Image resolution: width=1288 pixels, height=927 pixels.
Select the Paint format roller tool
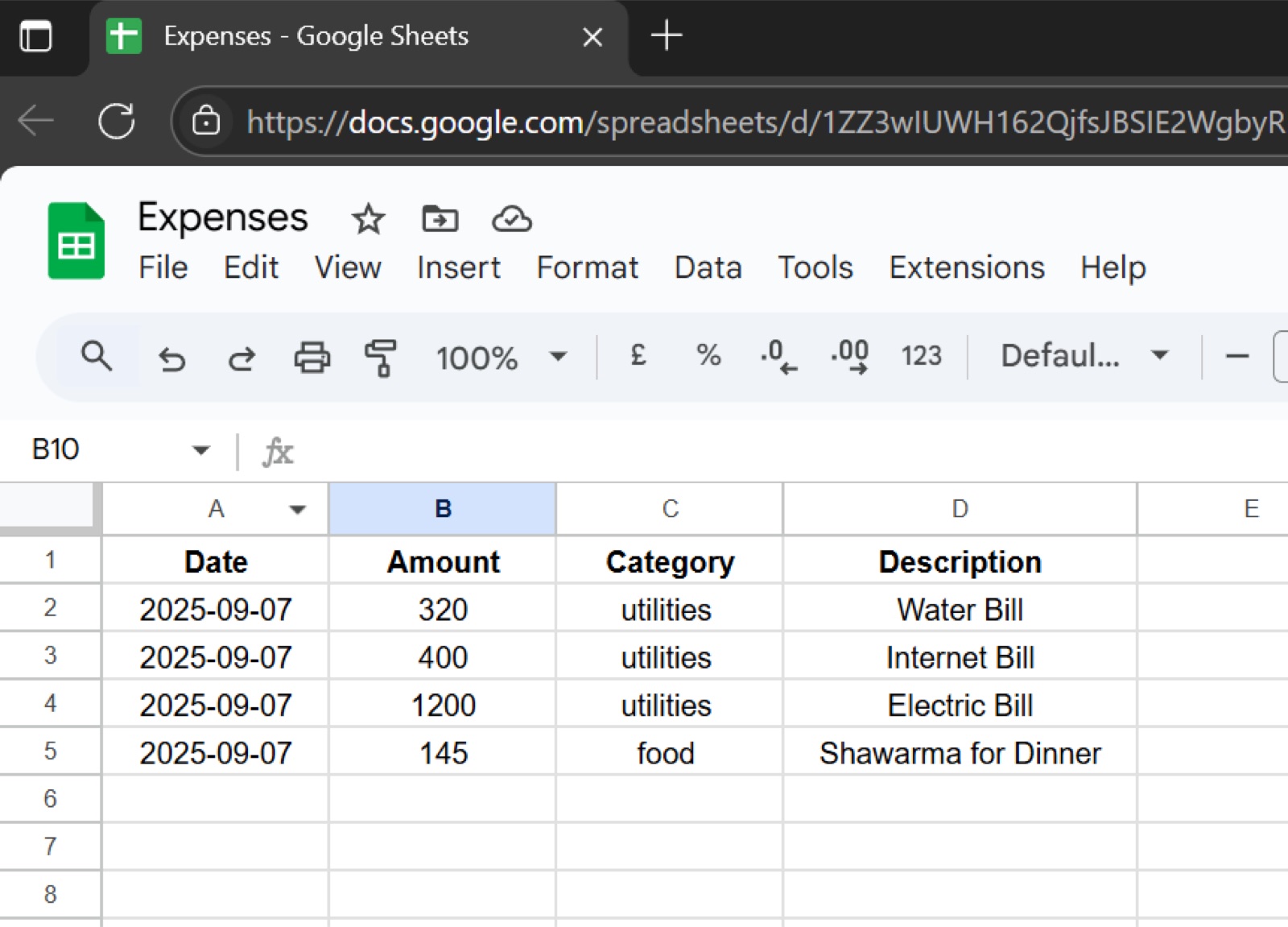[381, 357]
